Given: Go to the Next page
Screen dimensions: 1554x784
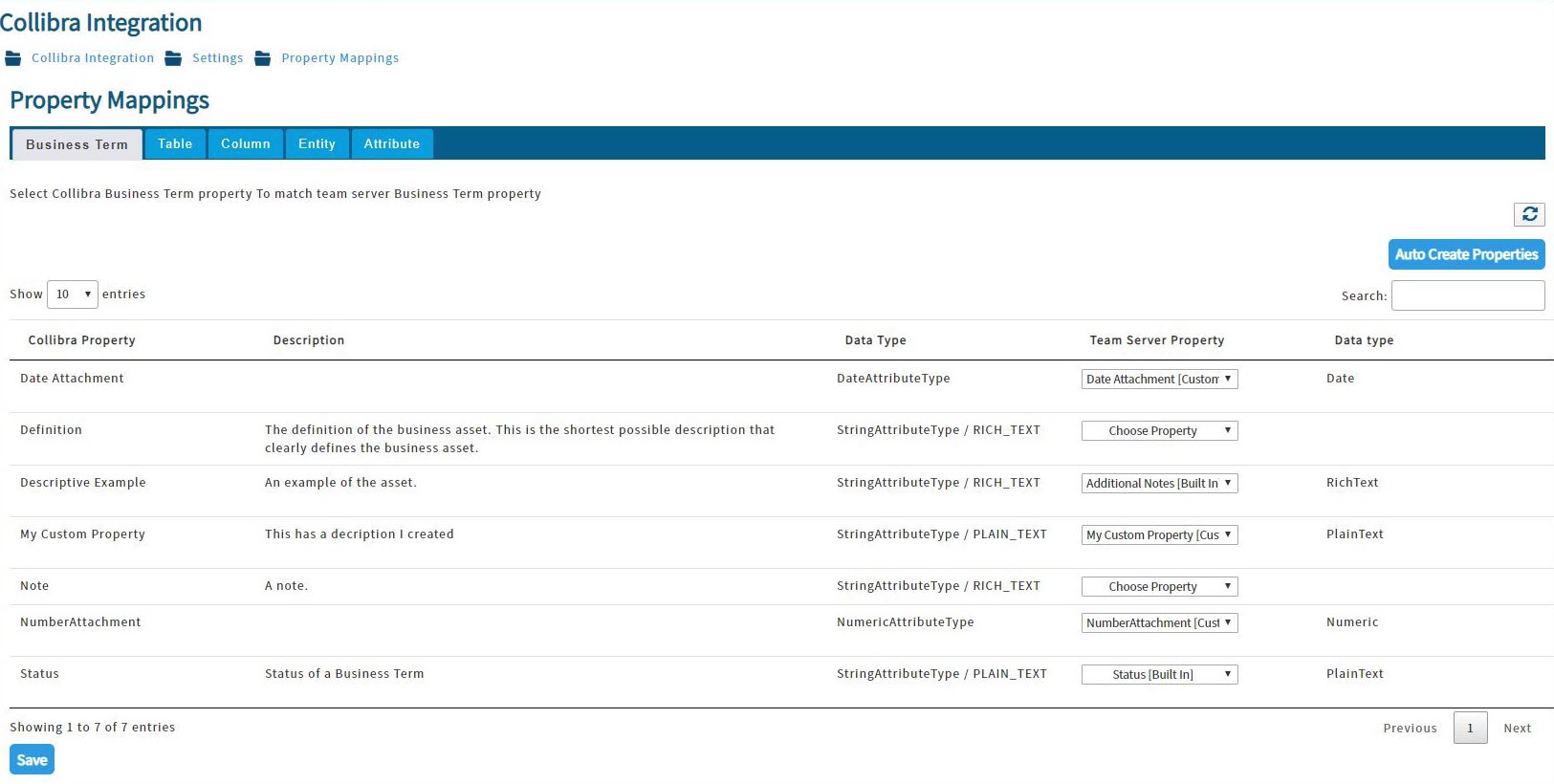Looking at the screenshot, I should pos(1518,729).
